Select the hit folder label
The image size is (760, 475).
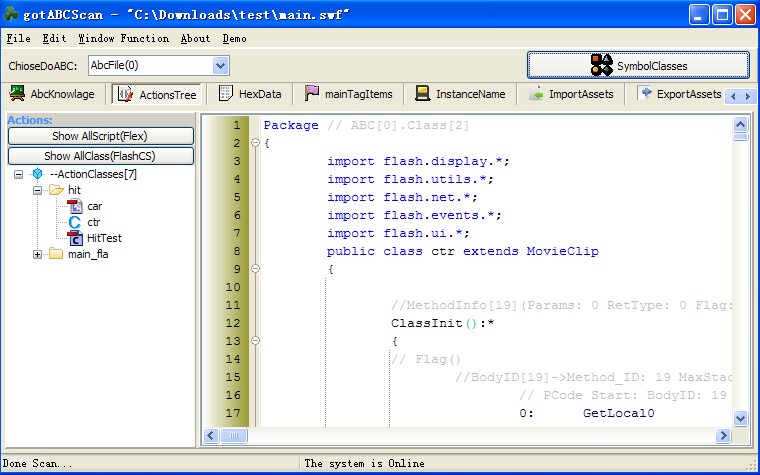click(x=74, y=190)
